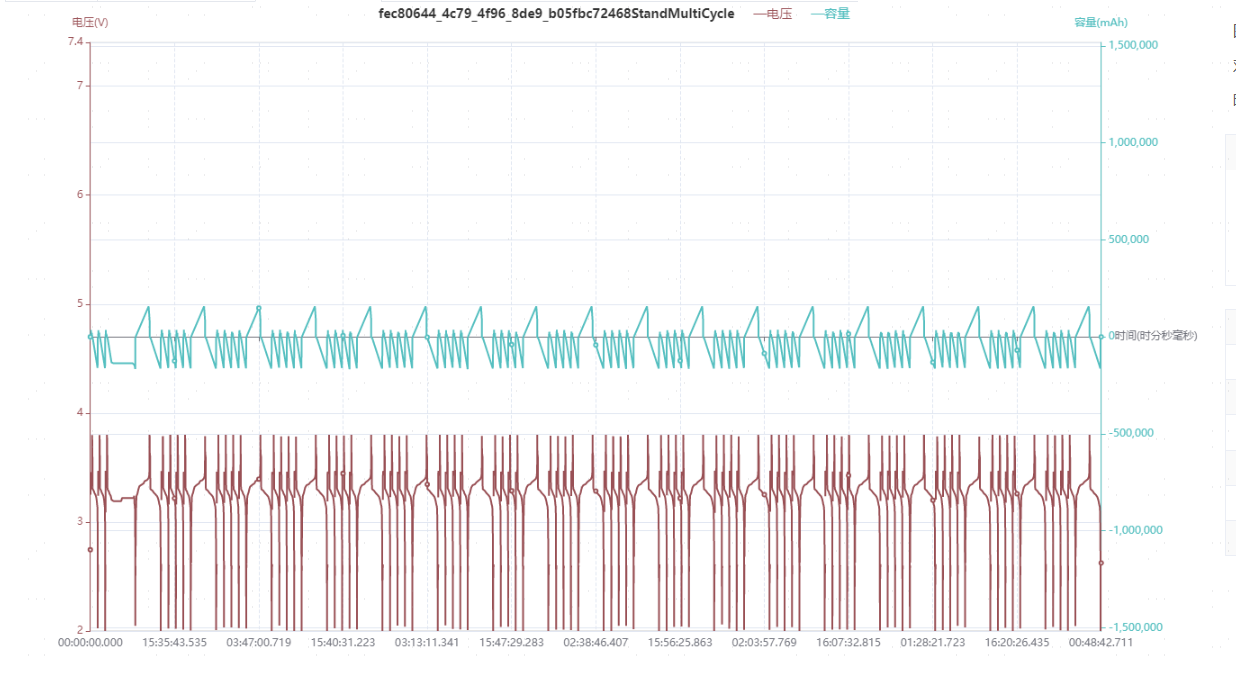Click time label 03:47:00.719
This screenshot has width=1236, height=679.
(258, 642)
